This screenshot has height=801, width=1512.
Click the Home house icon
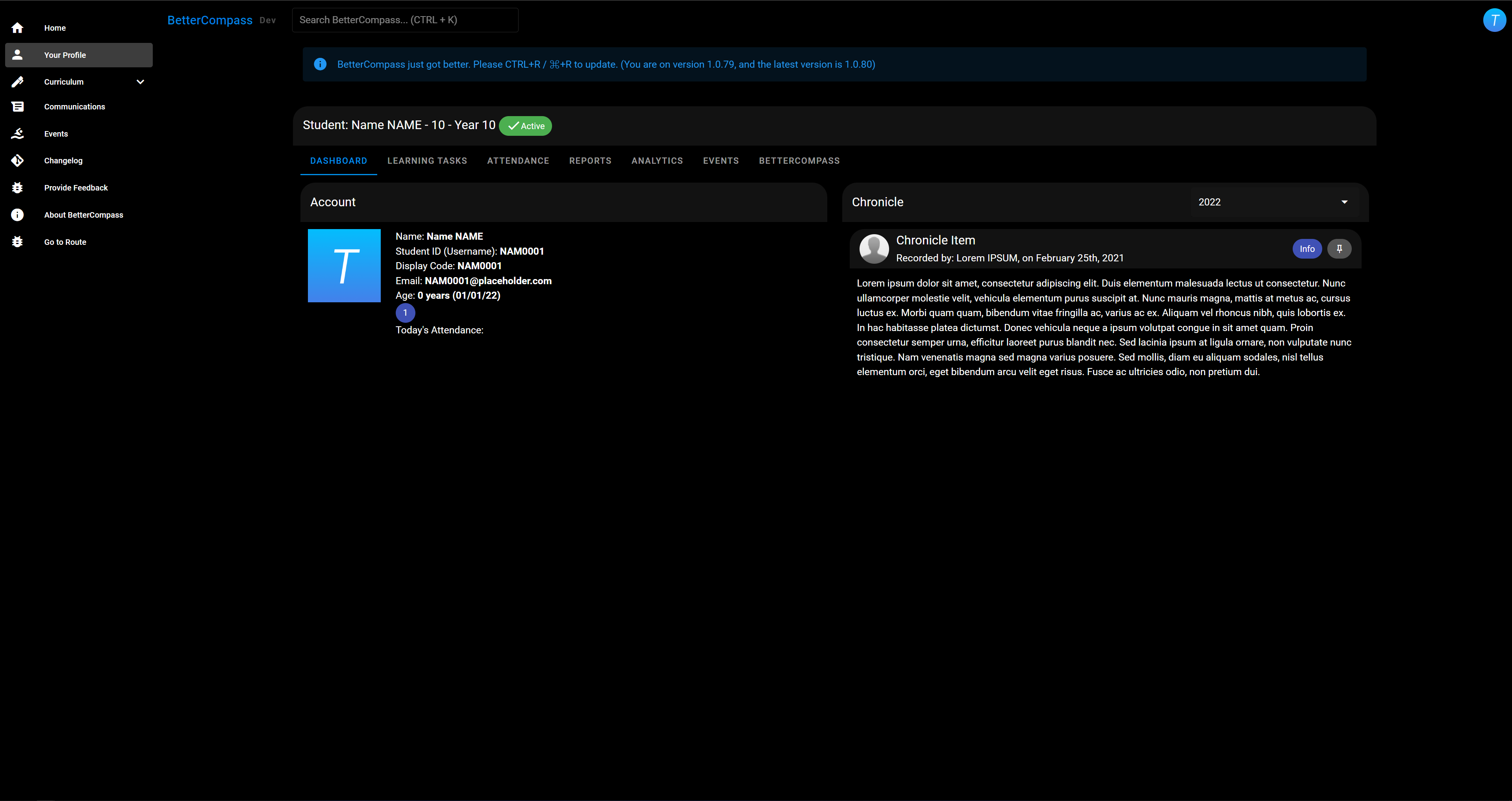click(x=18, y=28)
